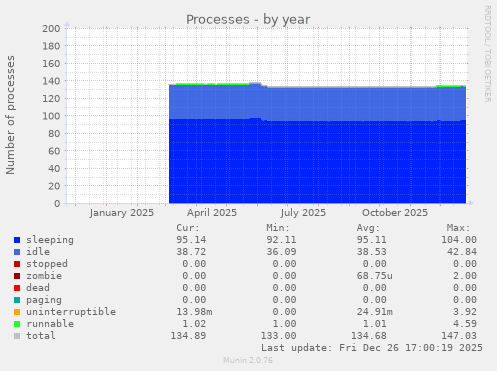497x371 pixels.
Task: Click sleeping minimum value 92.11
Action: point(281,240)
